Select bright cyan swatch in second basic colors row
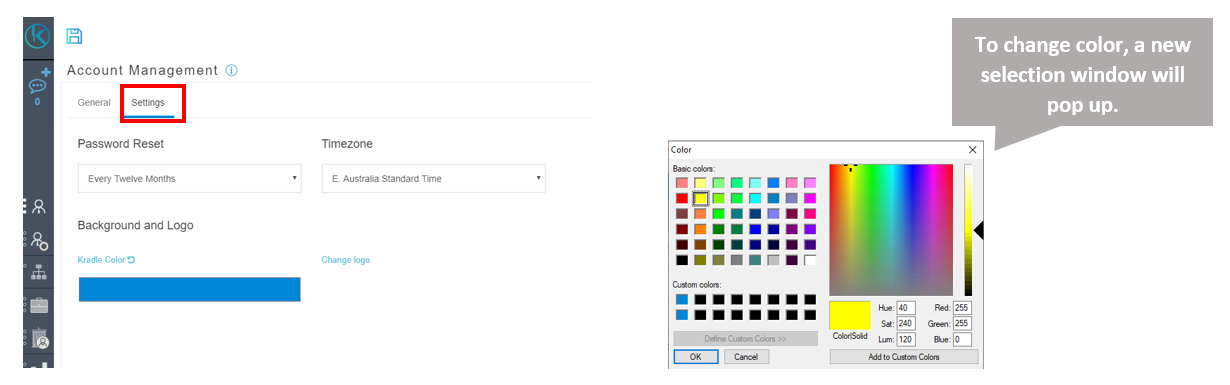 coord(755,198)
